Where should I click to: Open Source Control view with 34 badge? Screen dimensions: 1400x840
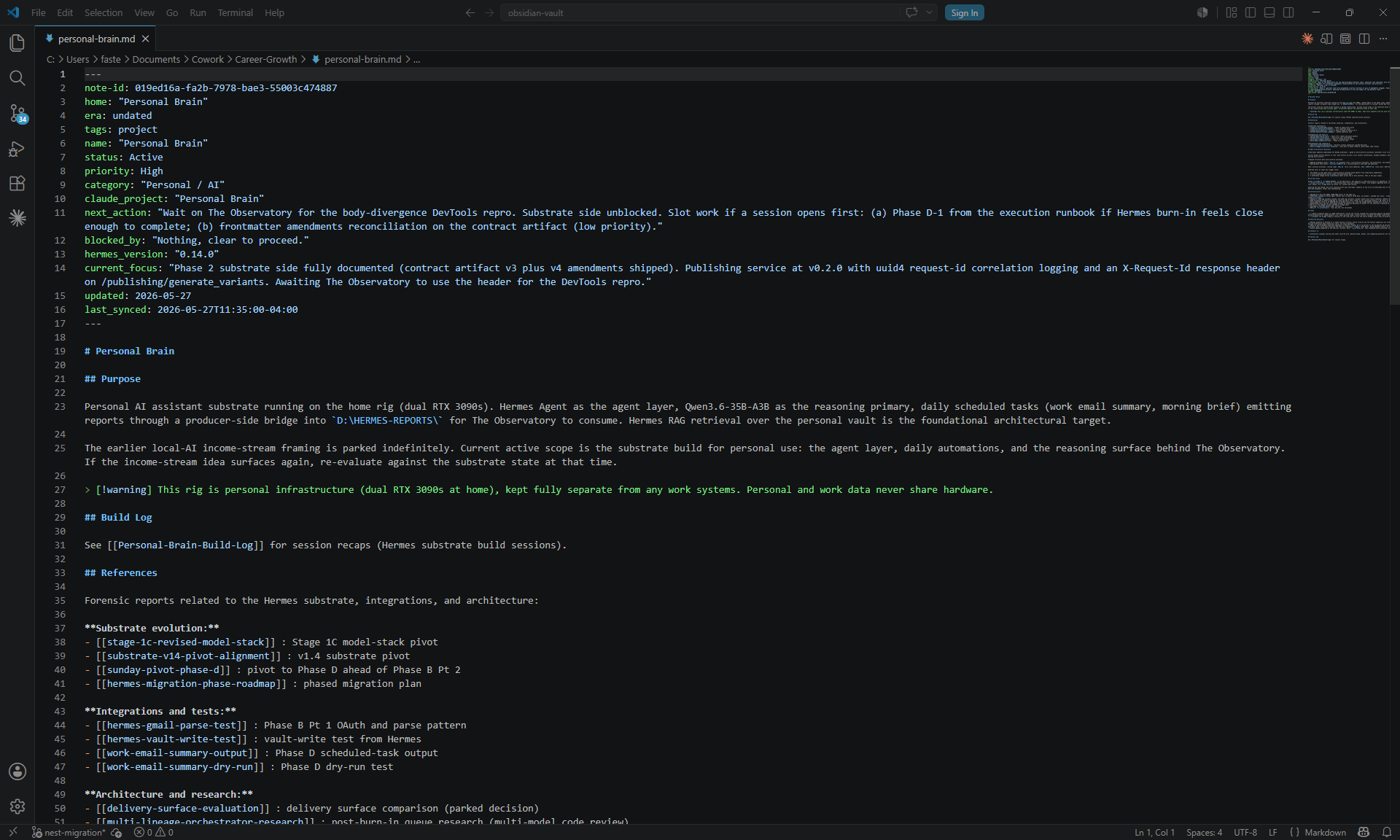coord(17,113)
